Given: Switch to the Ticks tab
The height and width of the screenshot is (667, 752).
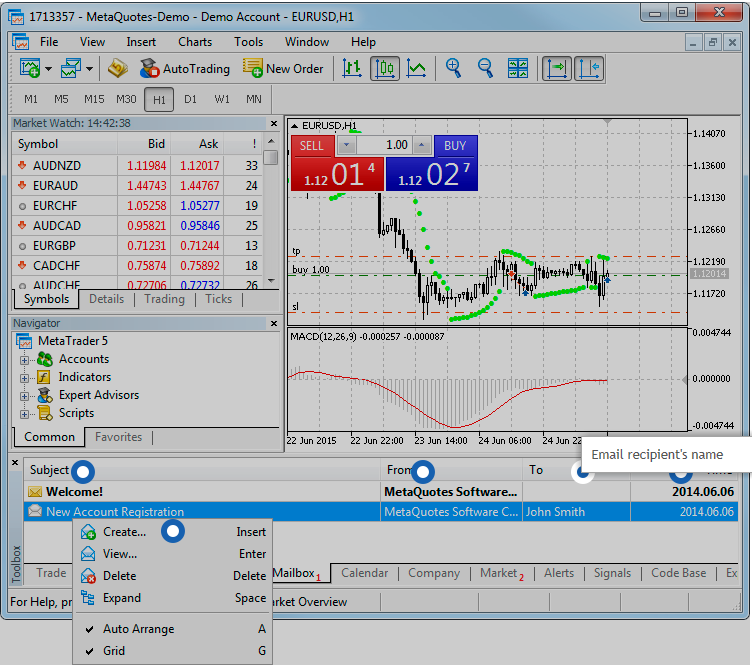Looking at the screenshot, I should 219,299.
